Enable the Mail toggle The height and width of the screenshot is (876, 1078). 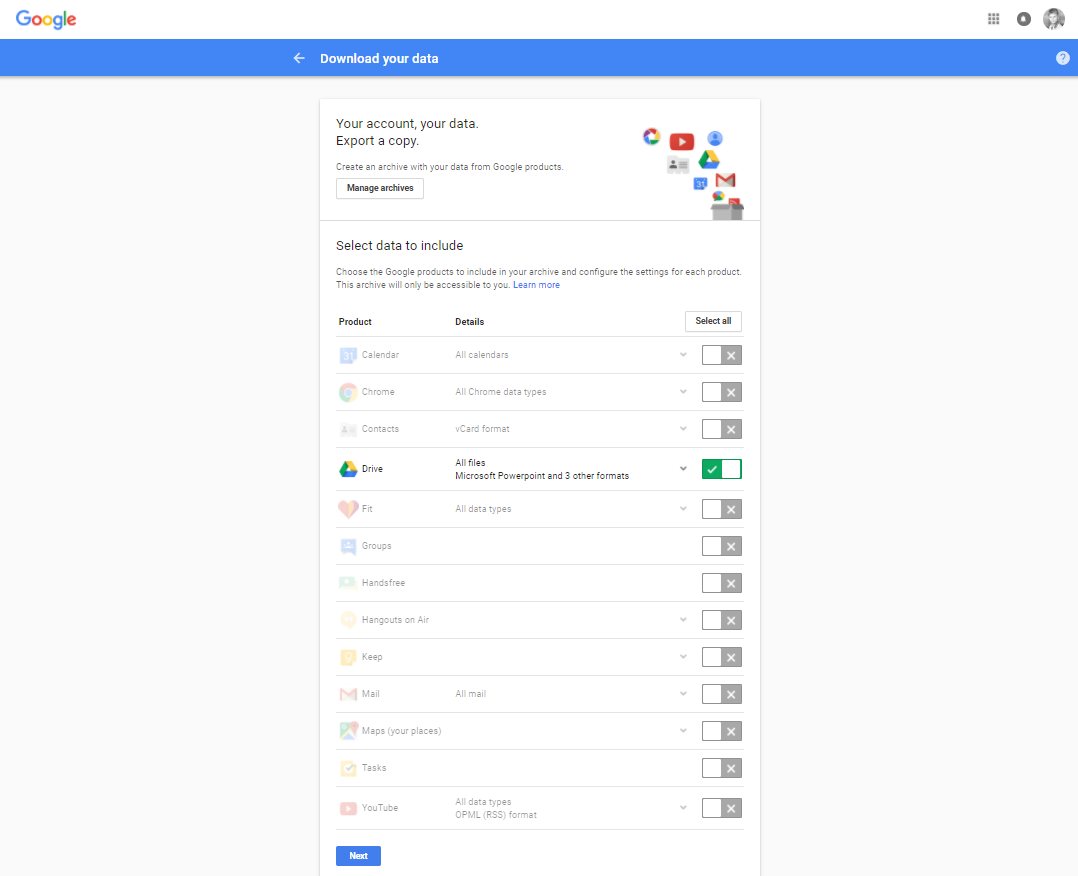tap(722, 695)
